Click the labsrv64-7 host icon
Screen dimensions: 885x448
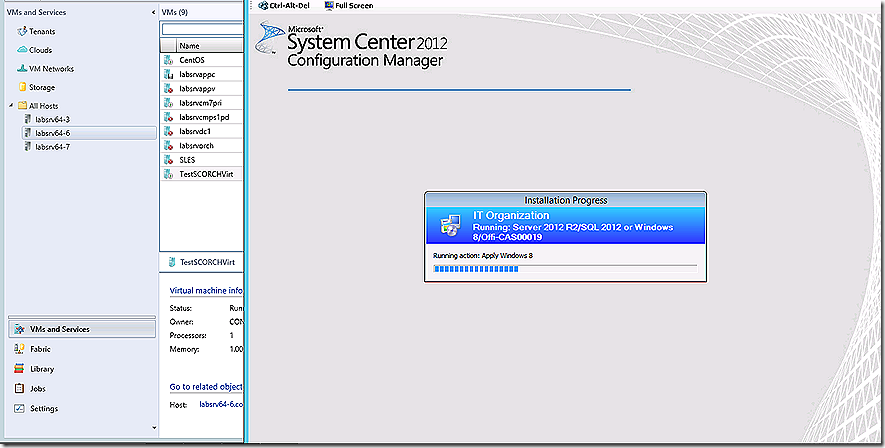(28, 147)
